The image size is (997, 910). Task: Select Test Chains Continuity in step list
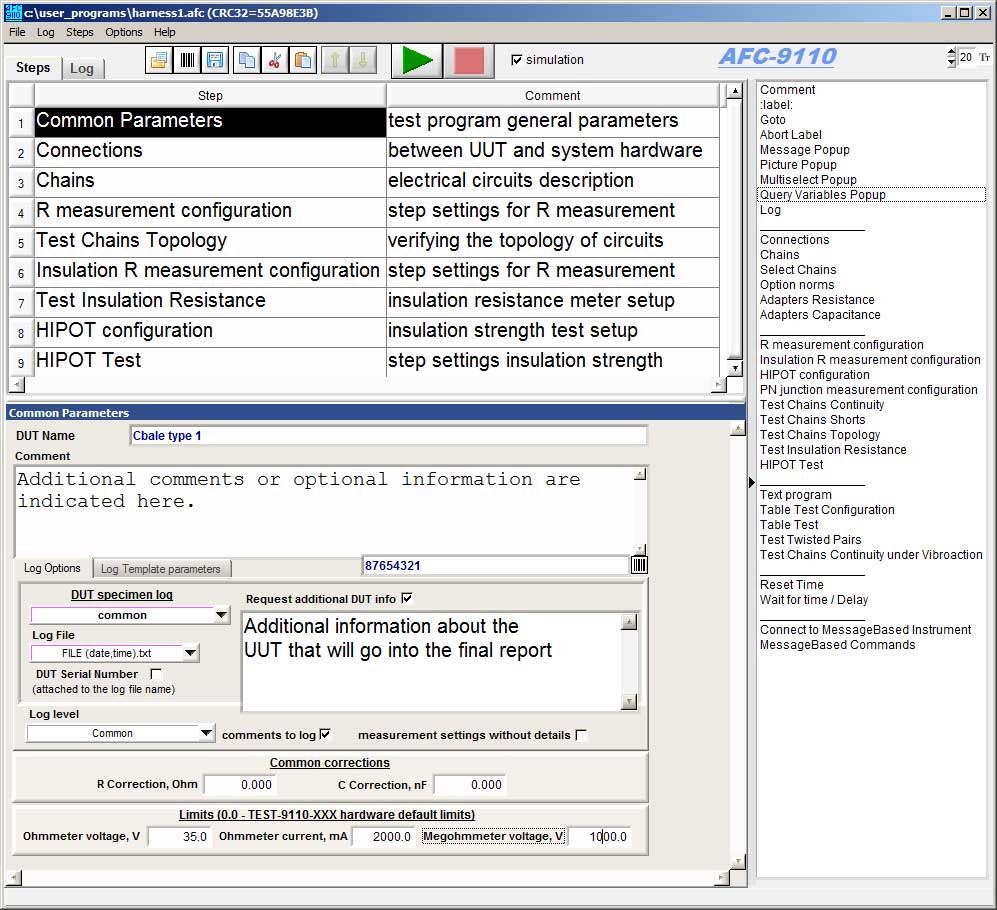coord(822,404)
